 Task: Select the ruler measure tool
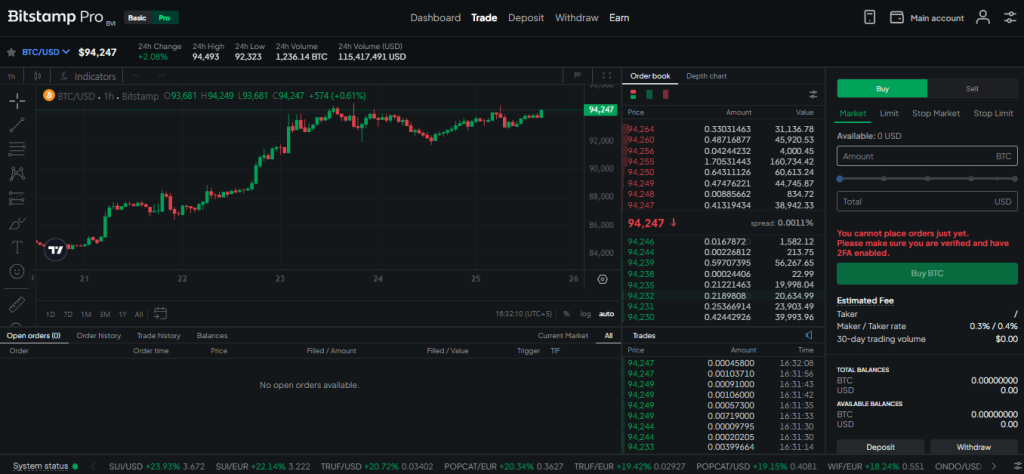(x=18, y=304)
